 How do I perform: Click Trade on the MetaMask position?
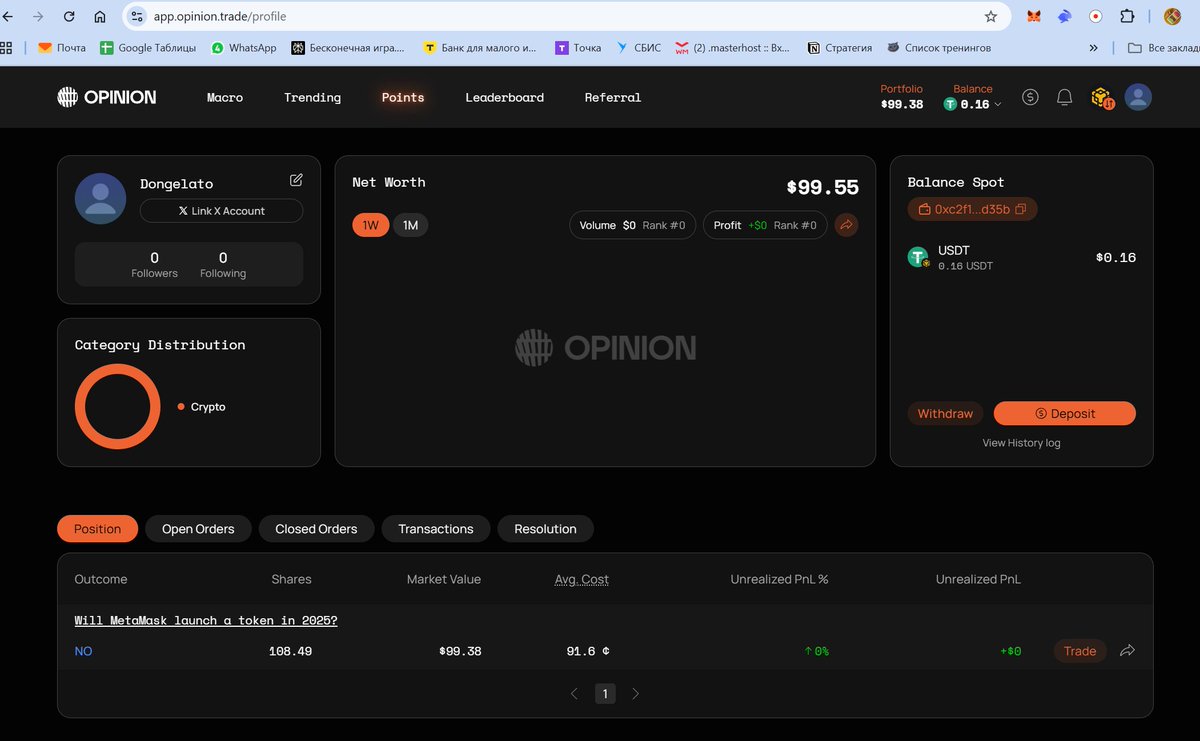click(x=1080, y=651)
